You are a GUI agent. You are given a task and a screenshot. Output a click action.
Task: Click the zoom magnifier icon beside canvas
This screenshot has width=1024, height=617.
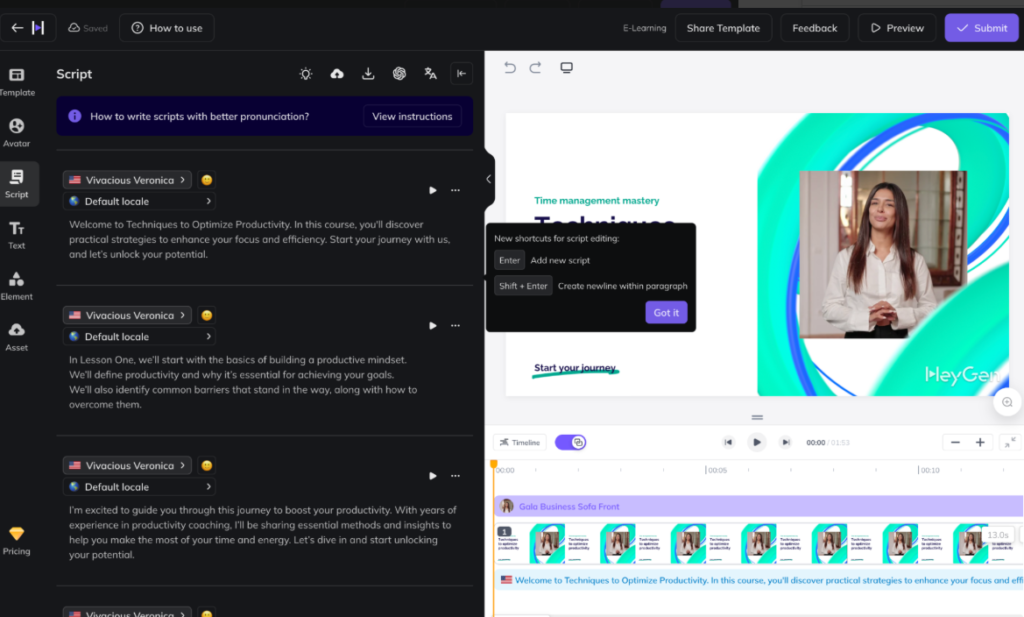pyautogui.click(x=1007, y=402)
